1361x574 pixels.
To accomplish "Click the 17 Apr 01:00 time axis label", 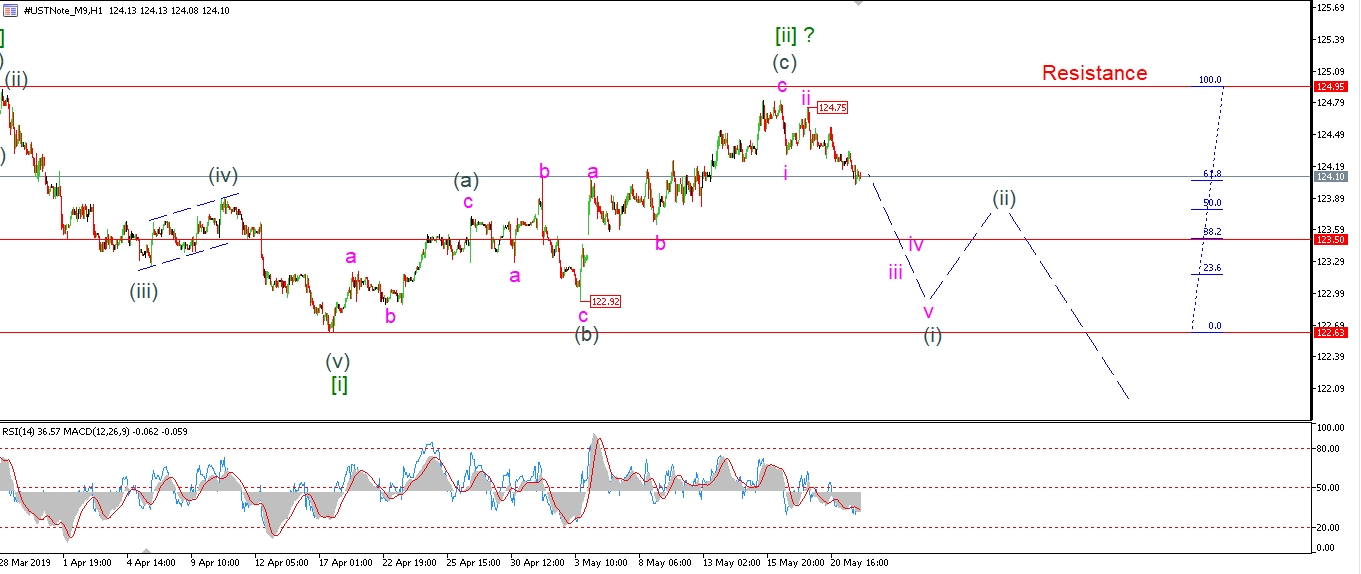I will (x=345, y=562).
